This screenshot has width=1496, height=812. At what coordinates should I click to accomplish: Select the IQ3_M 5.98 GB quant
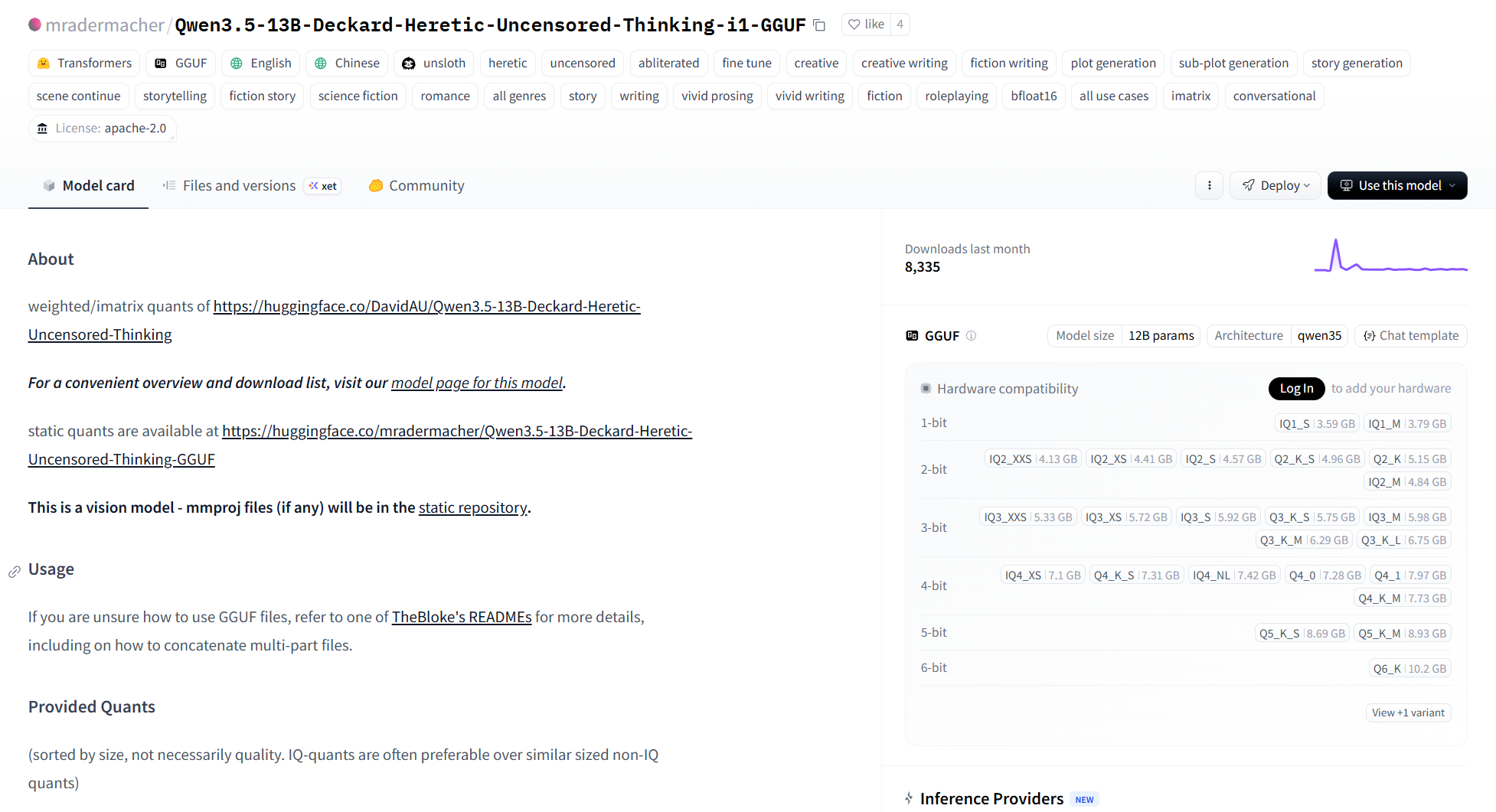pyautogui.click(x=1407, y=517)
